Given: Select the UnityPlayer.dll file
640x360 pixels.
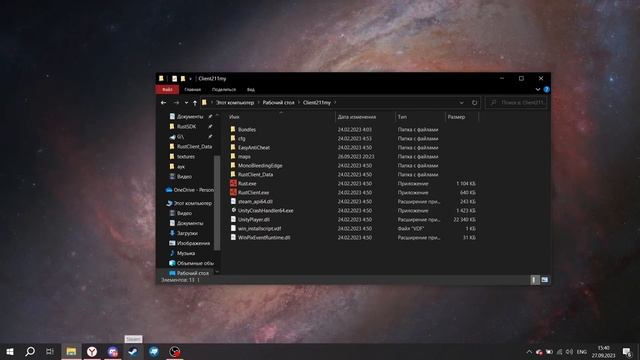Looking at the screenshot, I should 253,219.
